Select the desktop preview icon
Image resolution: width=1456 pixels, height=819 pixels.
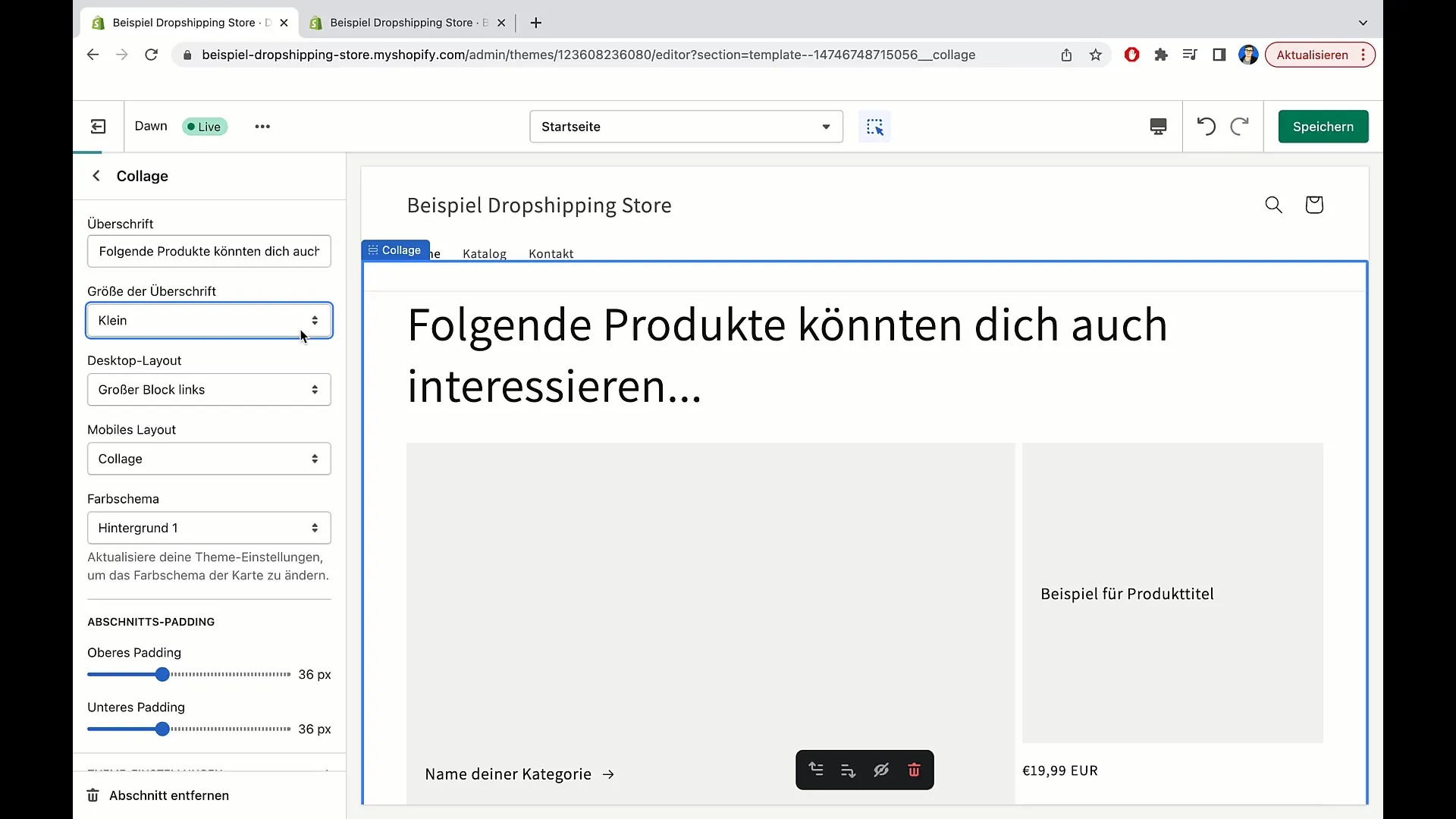click(1158, 126)
